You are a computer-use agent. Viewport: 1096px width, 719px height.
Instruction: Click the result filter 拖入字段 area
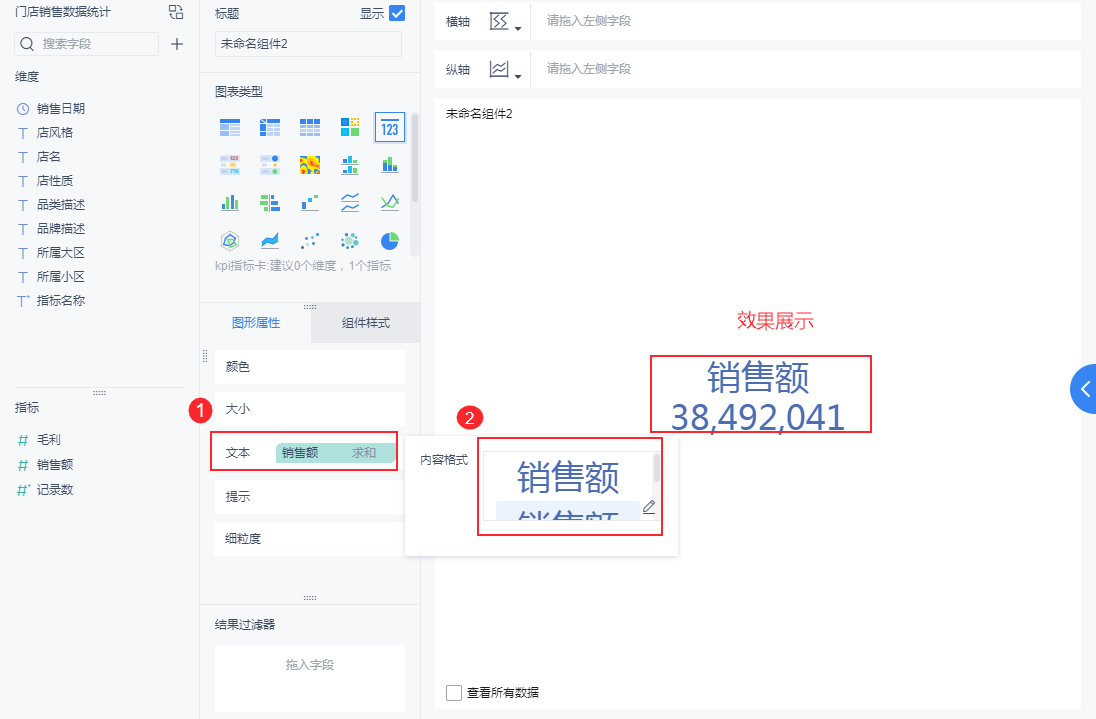[x=310, y=678]
